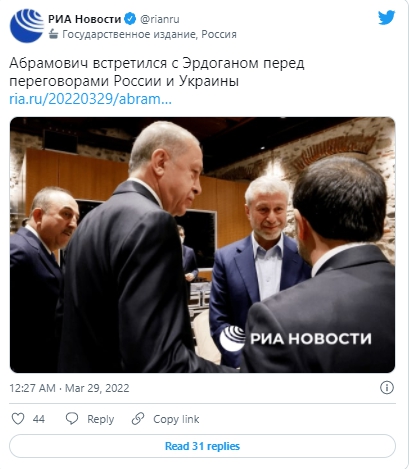409x469 pixels.
Task: Click the reply speech bubble icon
Action: point(72,419)
